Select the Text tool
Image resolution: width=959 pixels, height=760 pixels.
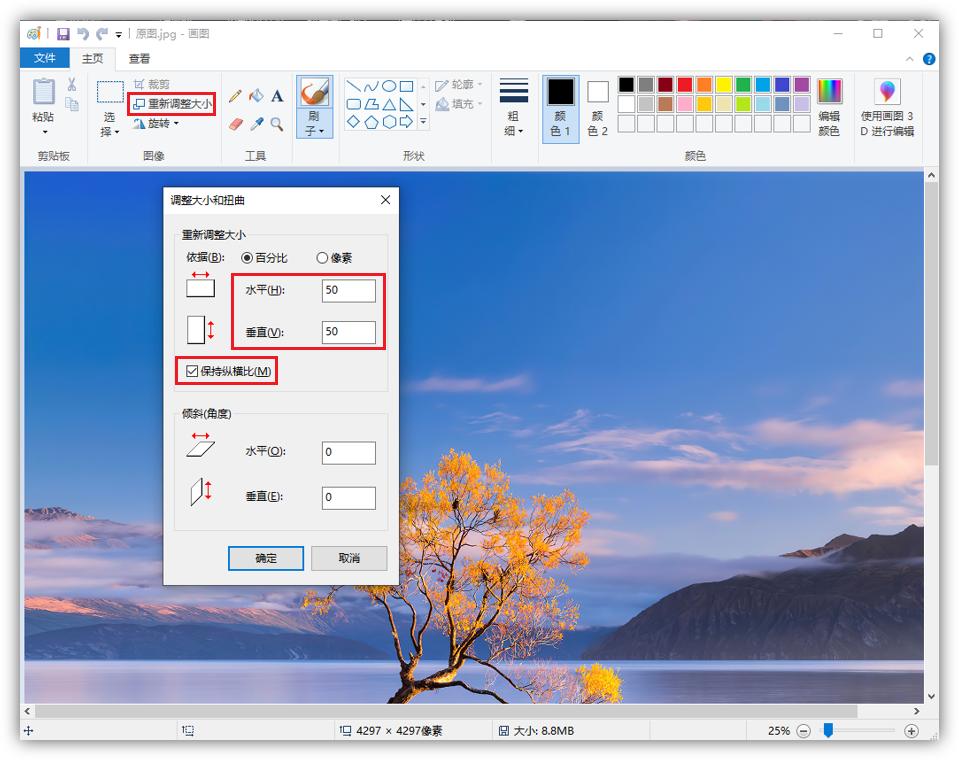(277, 96)
